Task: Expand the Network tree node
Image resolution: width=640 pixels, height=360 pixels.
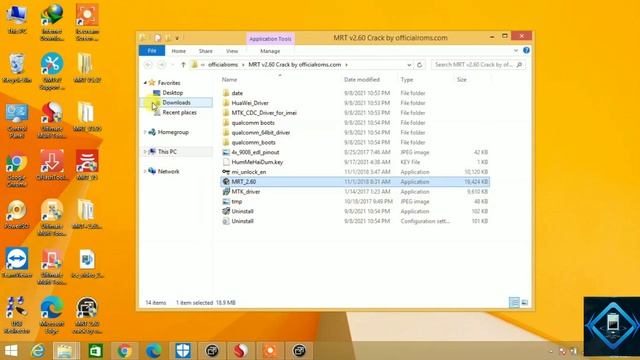Action: 145,171
